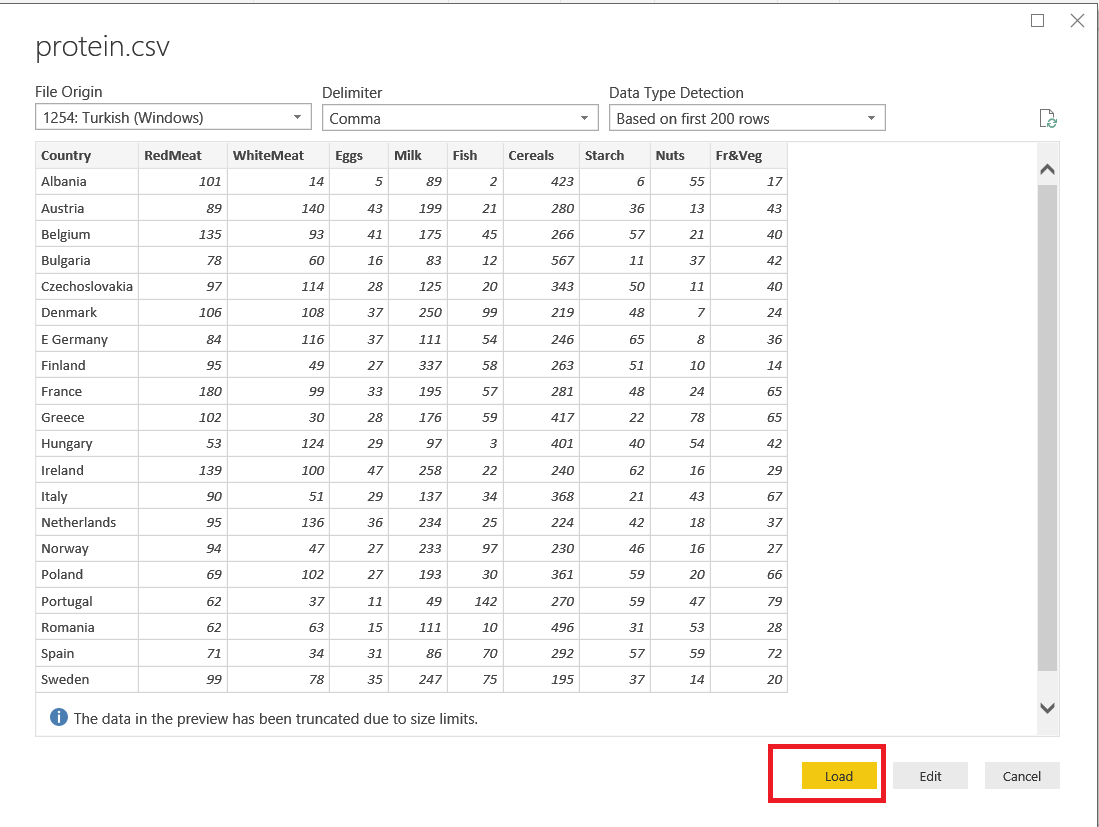This screenshot has width=1099, height=827.
Task: Open the Data Type Detection dropdown
Action: tap(747, 118)
